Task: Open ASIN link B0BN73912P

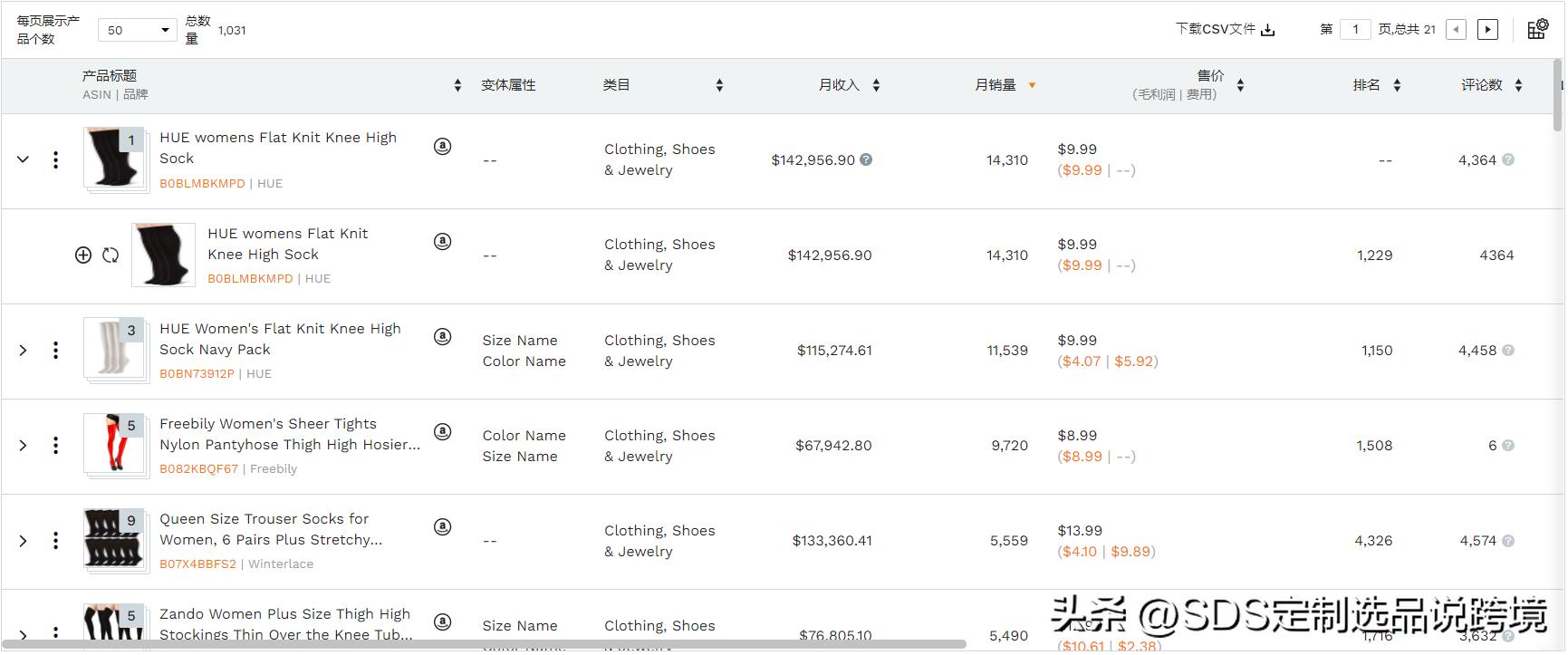Action: 197,373
